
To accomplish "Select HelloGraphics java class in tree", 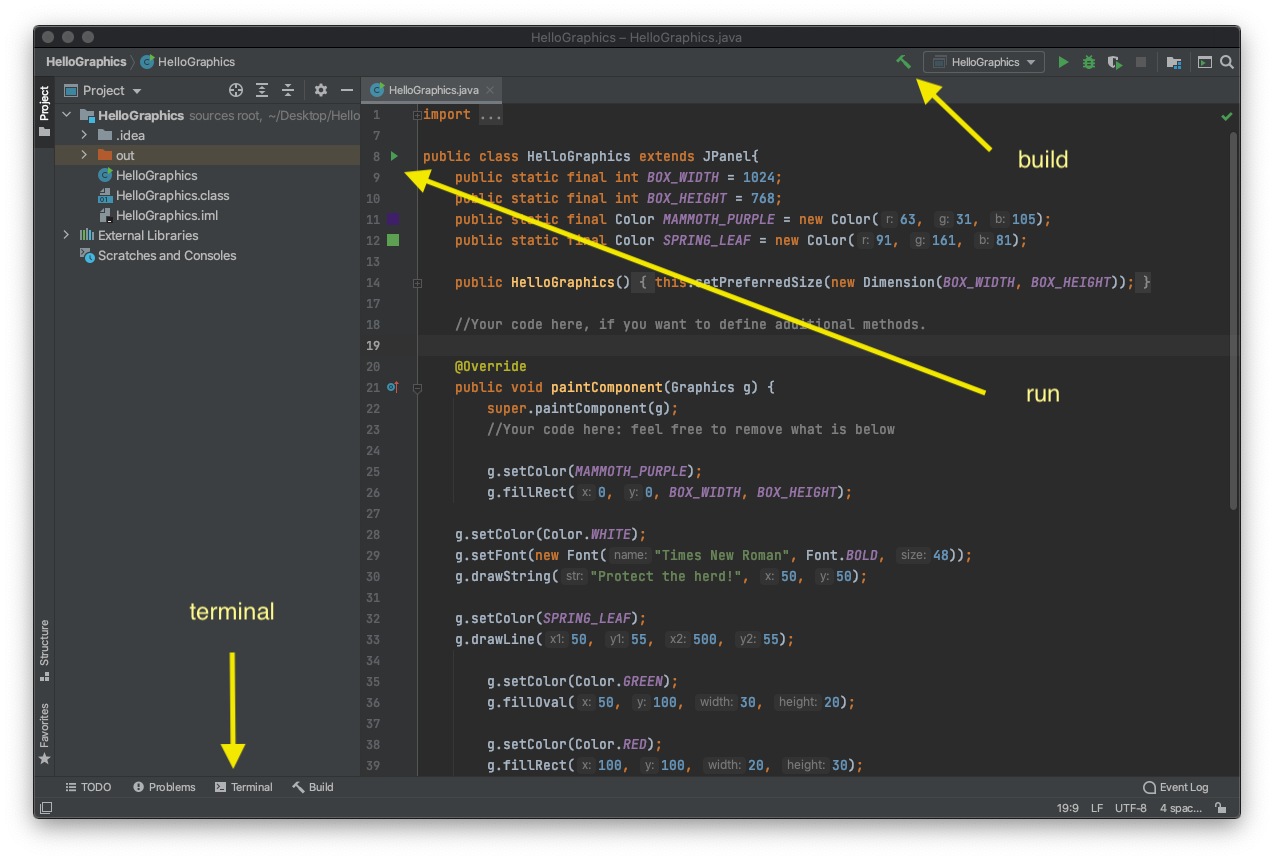I will click(148, 175).
